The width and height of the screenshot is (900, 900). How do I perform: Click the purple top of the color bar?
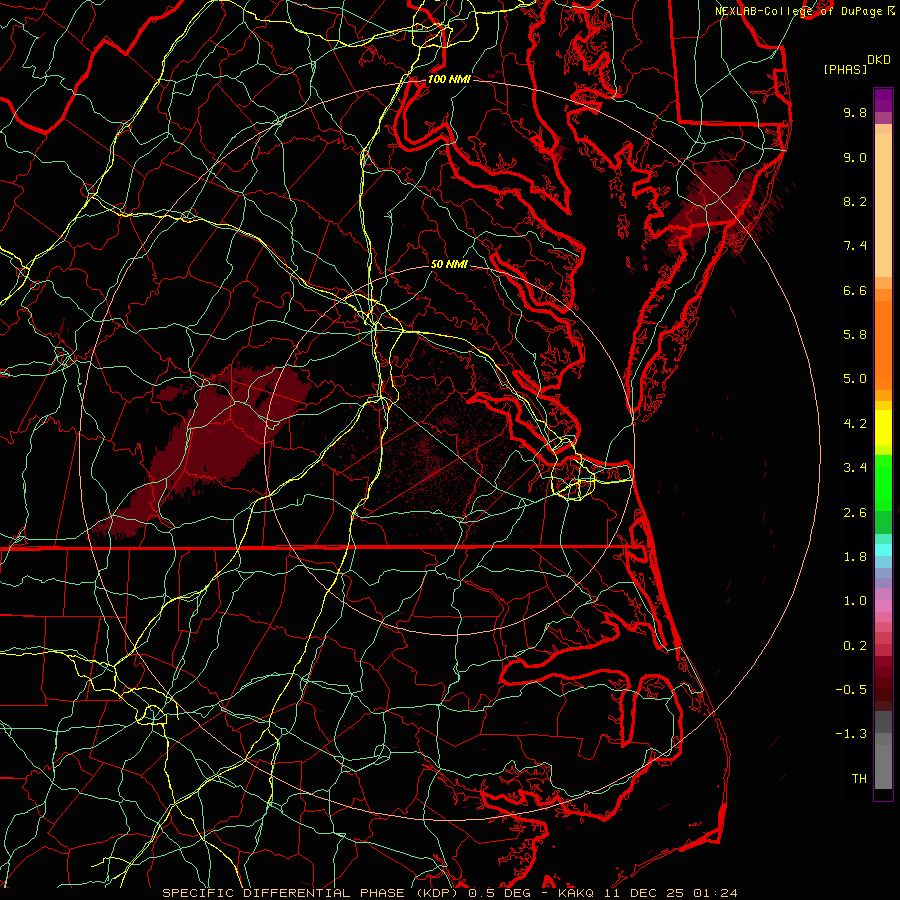coord(883,100)
